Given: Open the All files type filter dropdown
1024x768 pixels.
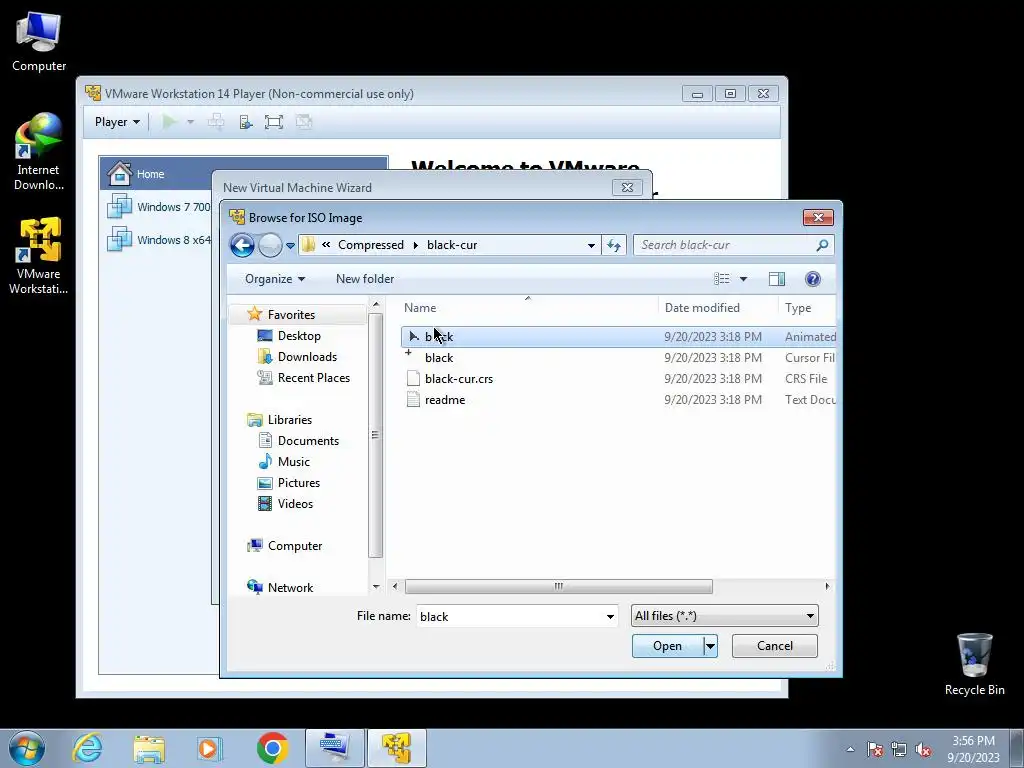Looking at the screenshot, I should [x=724, y=616].
